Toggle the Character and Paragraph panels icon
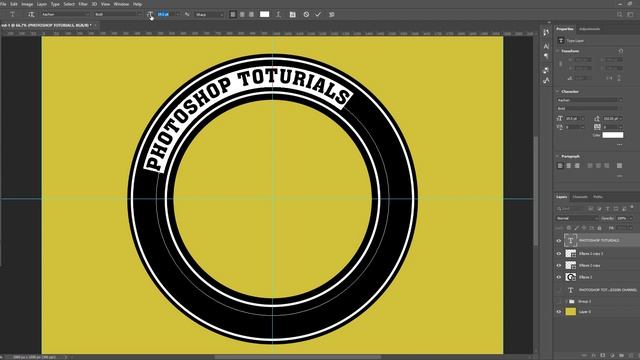Screen dimensions: 640x360 [x=293, y=14]
